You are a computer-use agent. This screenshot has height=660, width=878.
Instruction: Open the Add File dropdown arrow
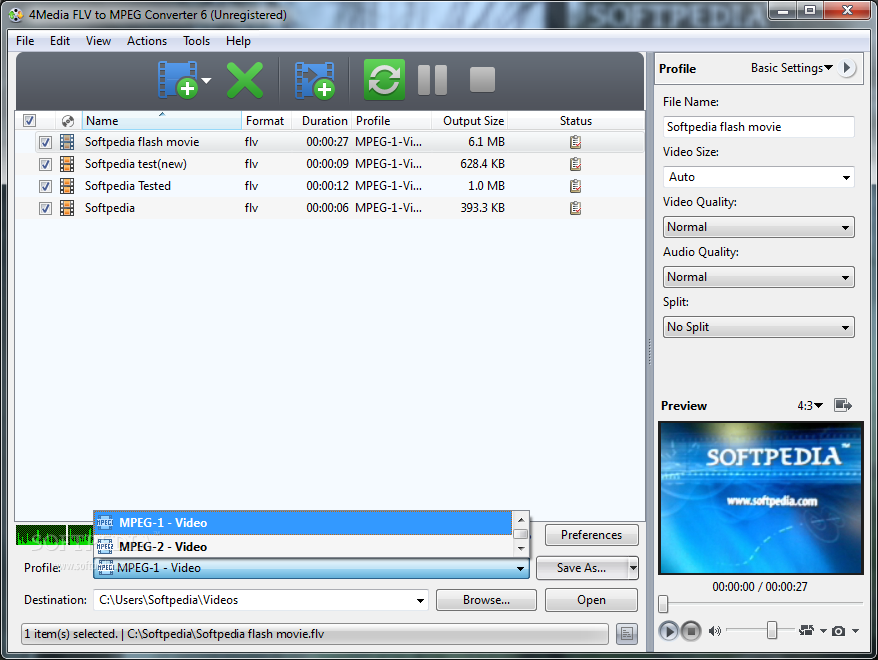[207, 81]
